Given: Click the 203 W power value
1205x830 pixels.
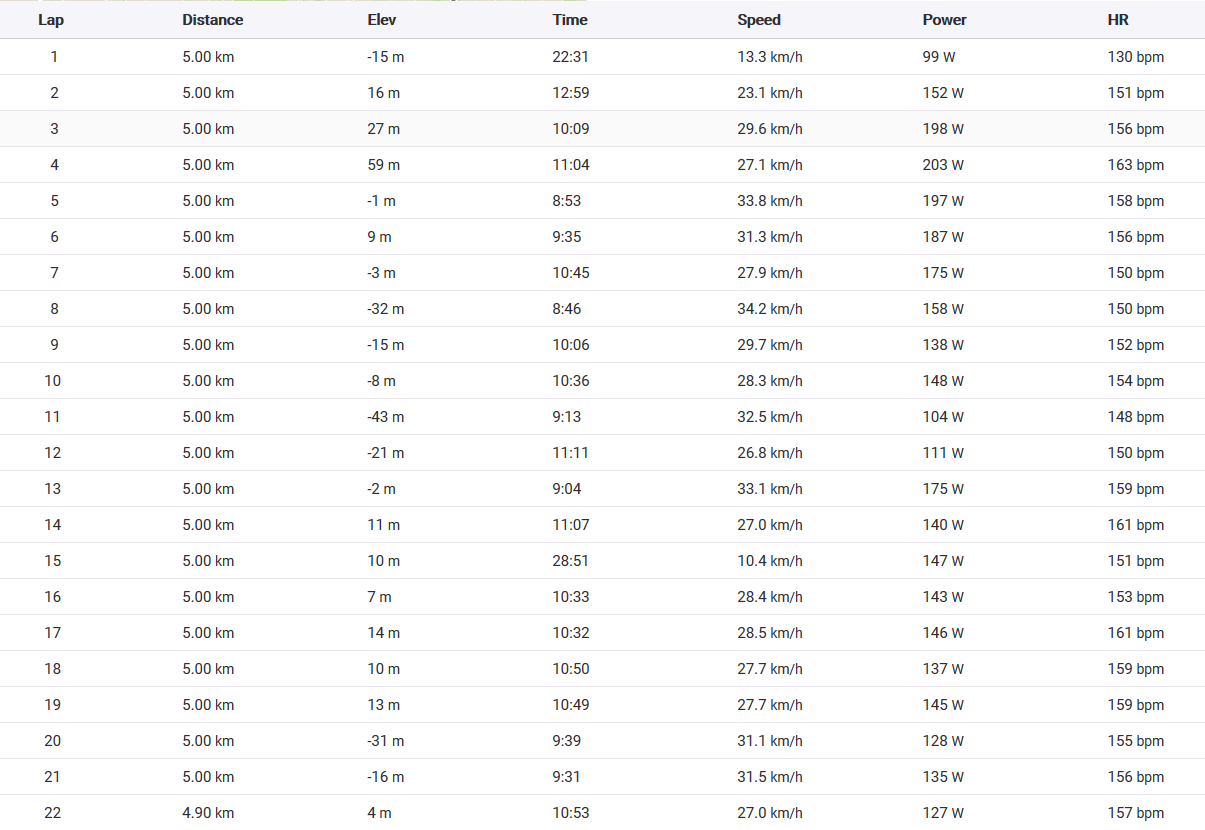Looking at the screenshot, I should (943, 165).
